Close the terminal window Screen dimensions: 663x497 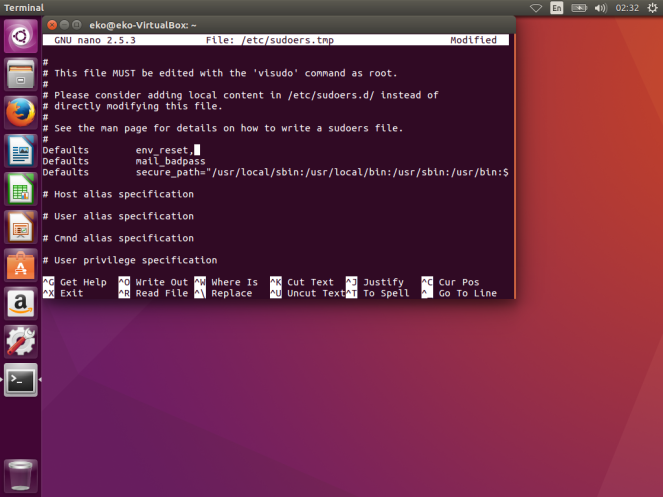[x=52, y=25]
